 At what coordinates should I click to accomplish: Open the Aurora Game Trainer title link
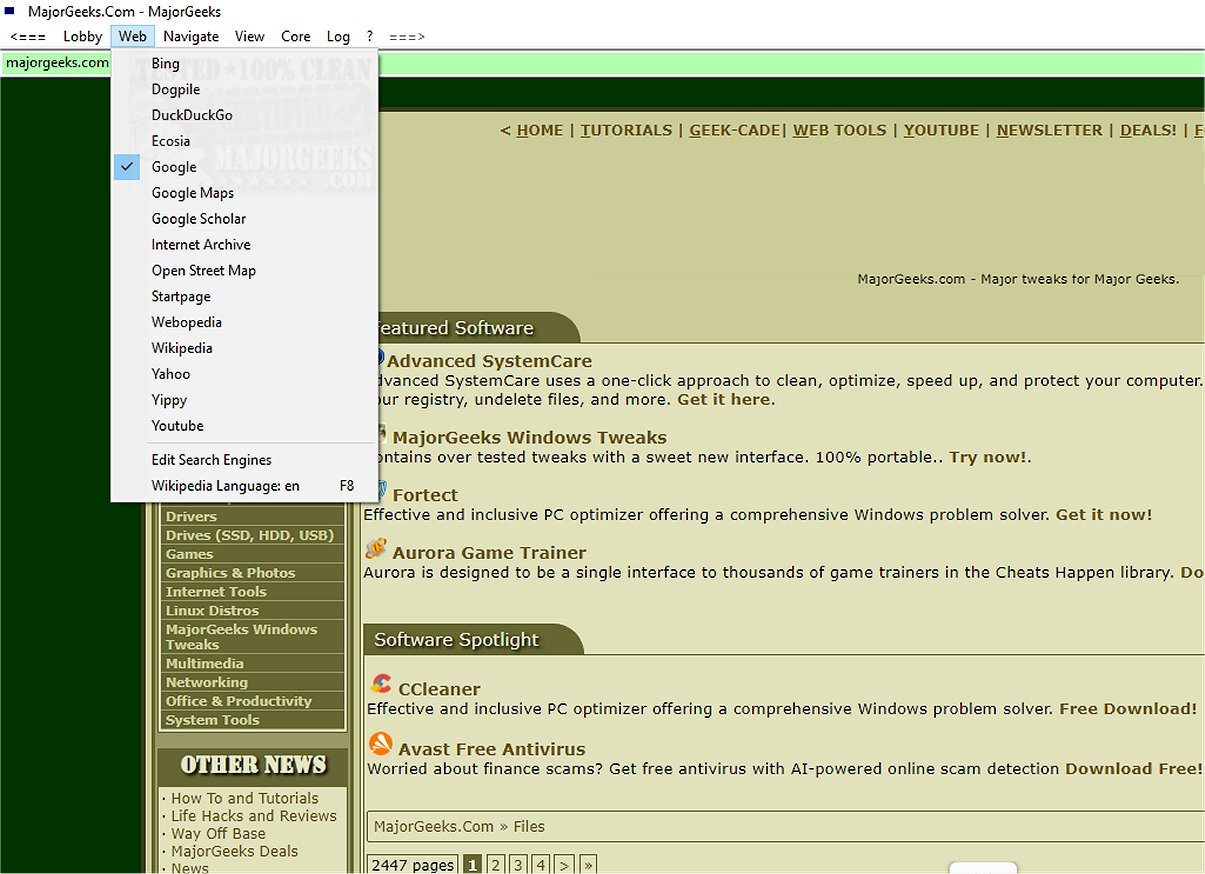click(489, 553)
